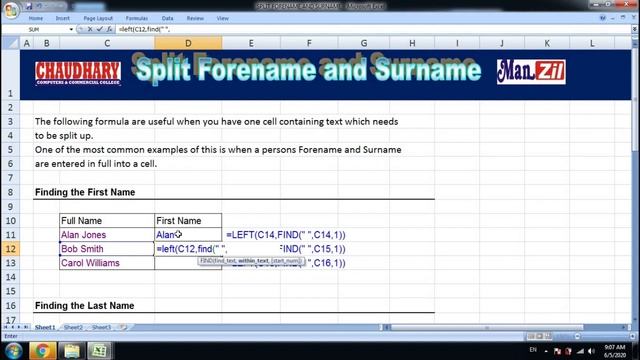Select the 'Bob Smith' cell
The width and height of the screenshot is (640, 360).
(x=107, y=249)
